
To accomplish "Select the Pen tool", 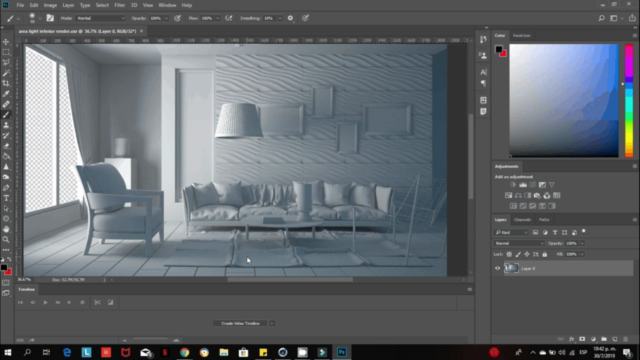I will pos(6,188).
